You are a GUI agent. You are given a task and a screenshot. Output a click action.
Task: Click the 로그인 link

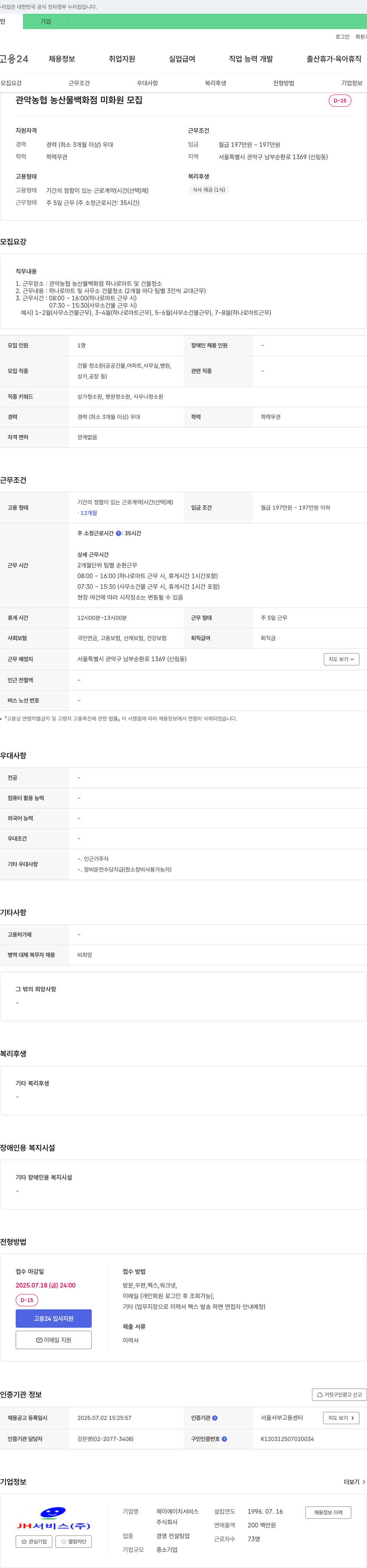pyautogui.click(x=342, y=37)
